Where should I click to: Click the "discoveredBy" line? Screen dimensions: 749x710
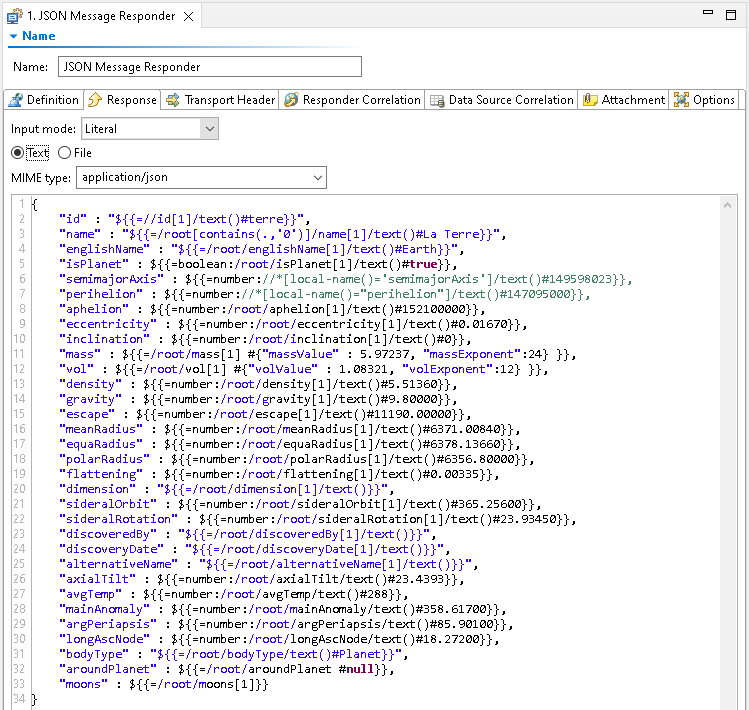pos(247,534)
